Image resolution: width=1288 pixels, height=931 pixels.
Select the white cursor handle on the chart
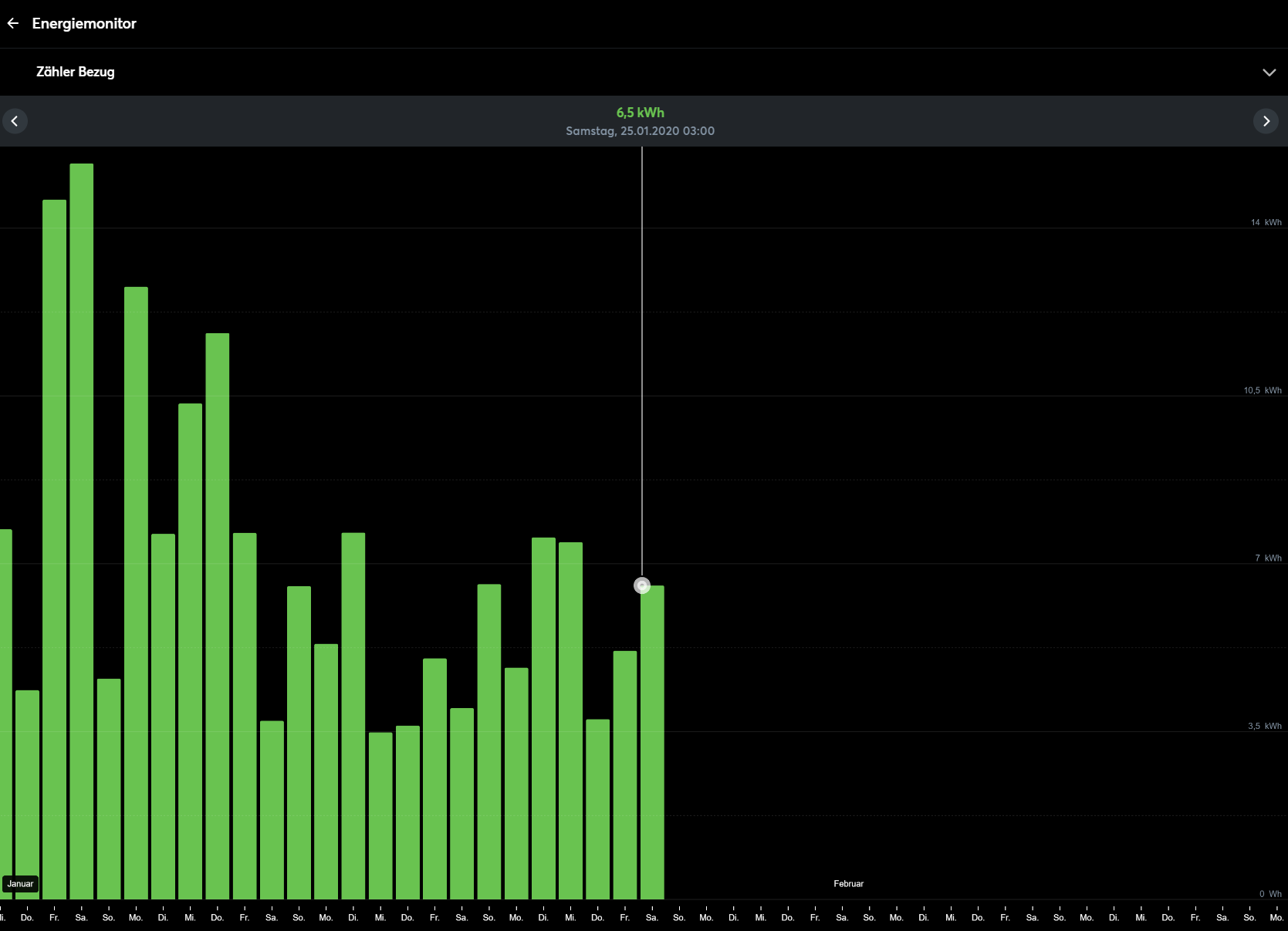[642, 585]
